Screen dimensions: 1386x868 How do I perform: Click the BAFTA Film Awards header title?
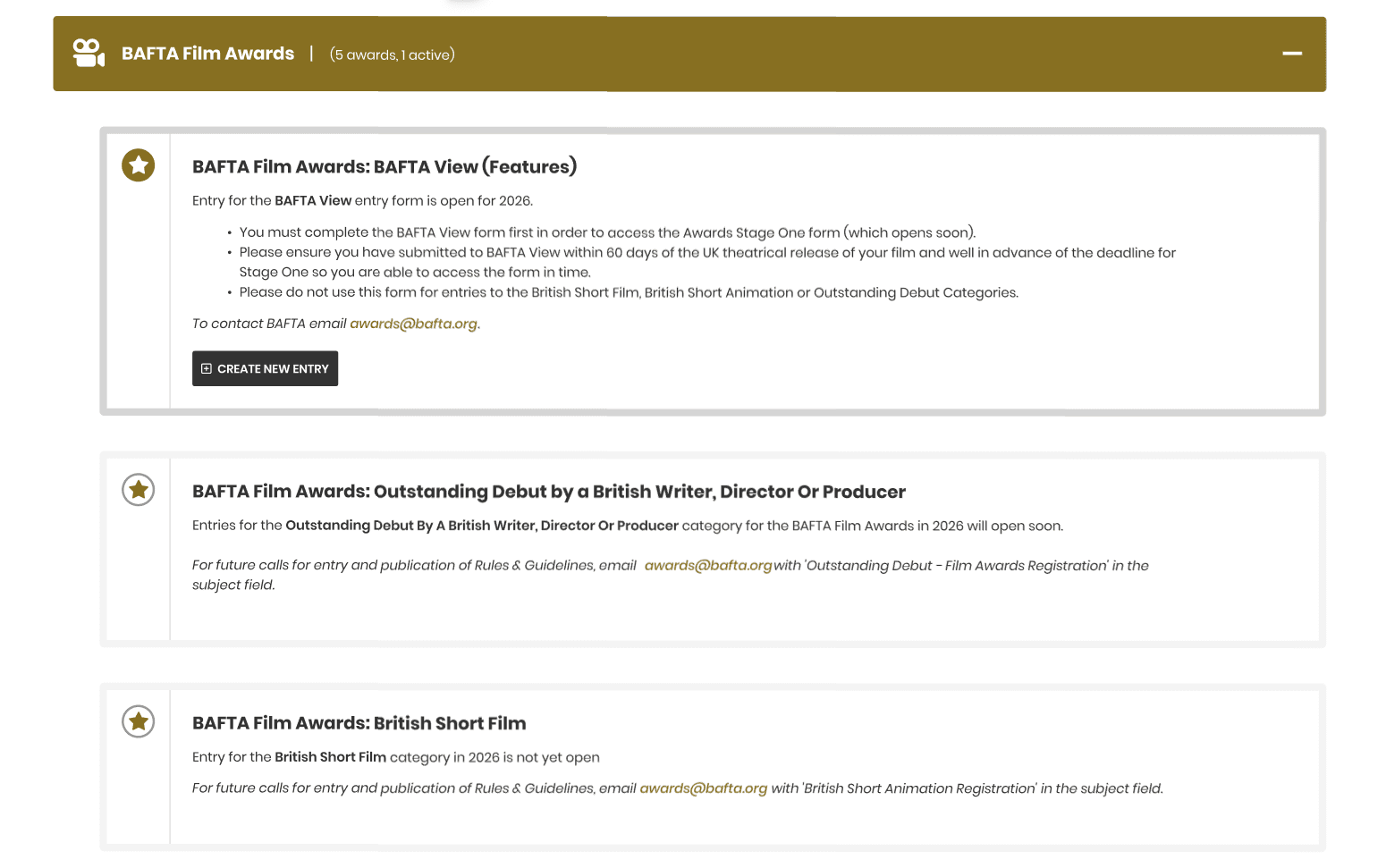tap(207, 54)
